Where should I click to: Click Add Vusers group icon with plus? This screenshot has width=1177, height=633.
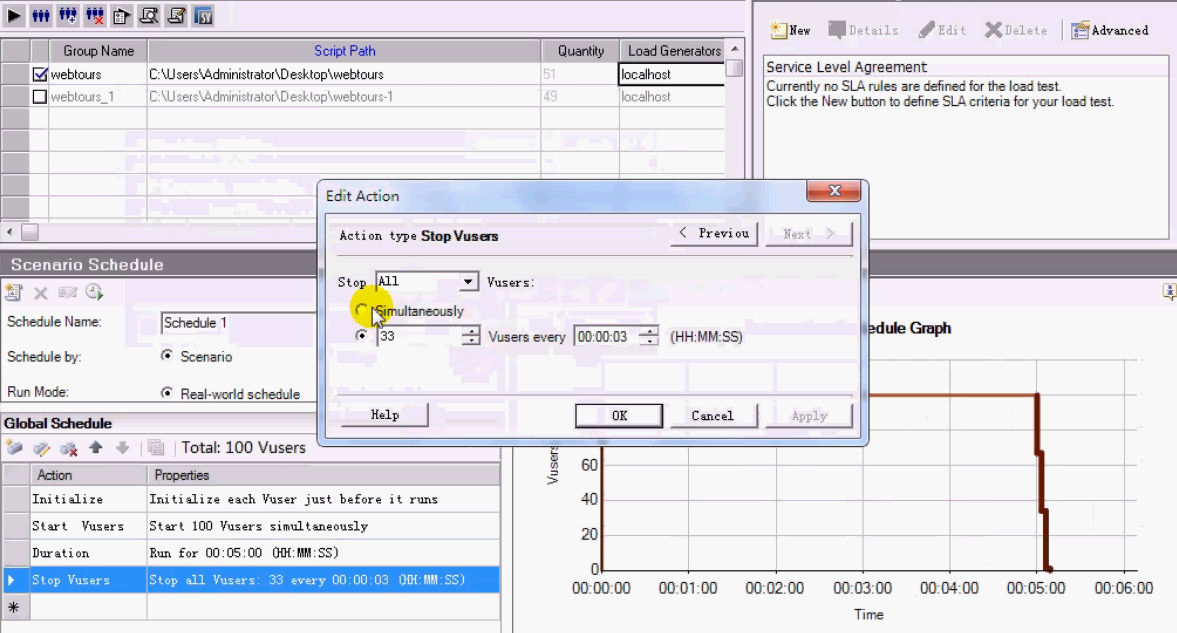[68, 15]
